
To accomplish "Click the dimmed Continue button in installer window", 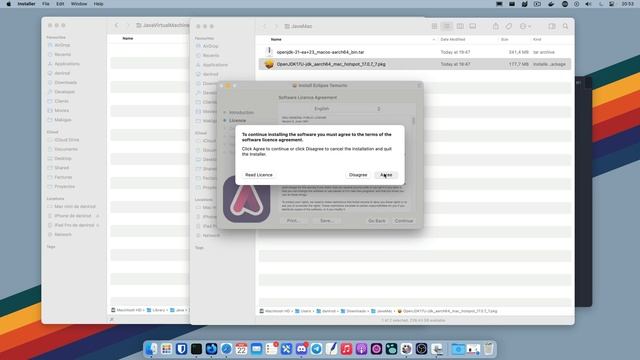I will click(x=404, y=220).
